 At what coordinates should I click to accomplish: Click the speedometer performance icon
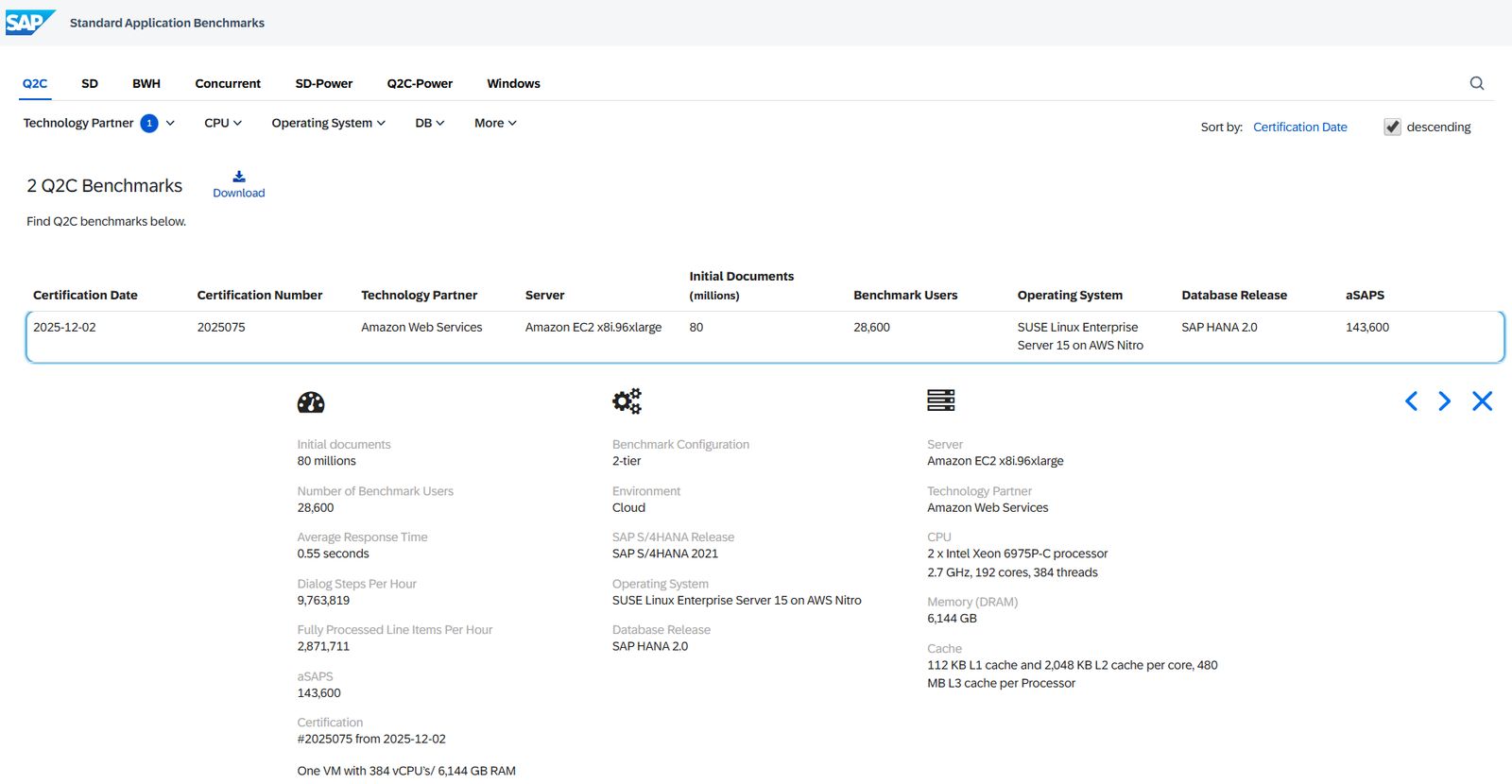click(311, 402)
